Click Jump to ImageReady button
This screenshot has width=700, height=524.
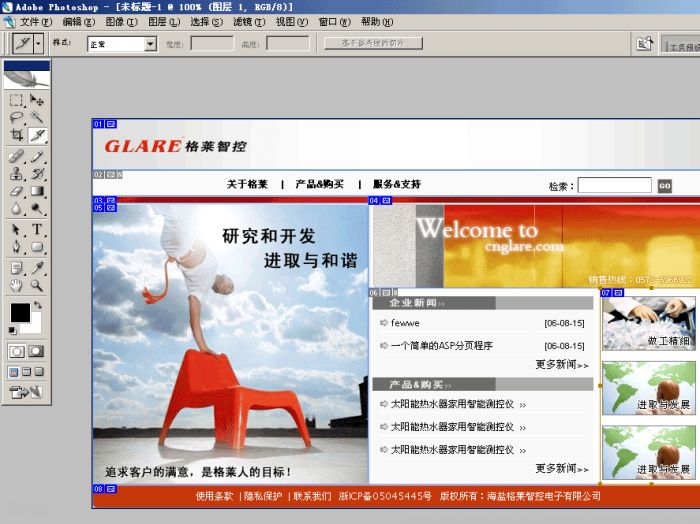(x=26, y=392)
